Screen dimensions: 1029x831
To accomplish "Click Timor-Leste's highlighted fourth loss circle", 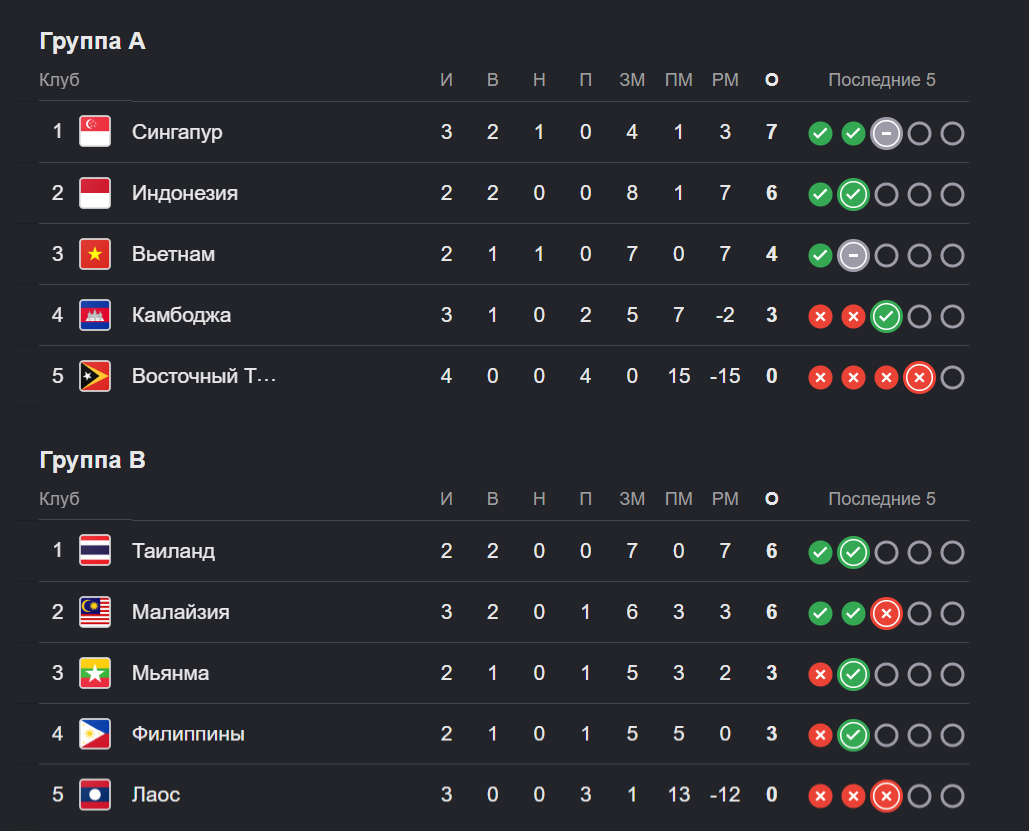I will pos(919,377).
